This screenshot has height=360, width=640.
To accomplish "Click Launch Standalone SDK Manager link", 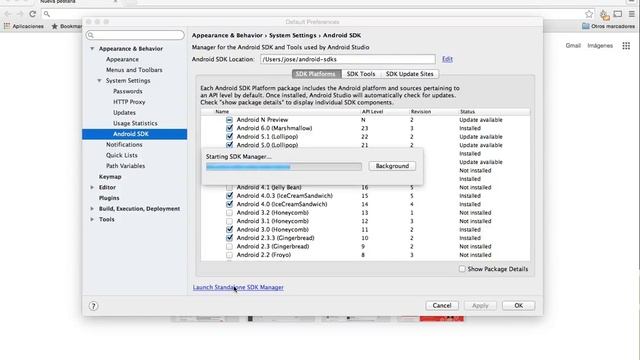I will point(238,287).
